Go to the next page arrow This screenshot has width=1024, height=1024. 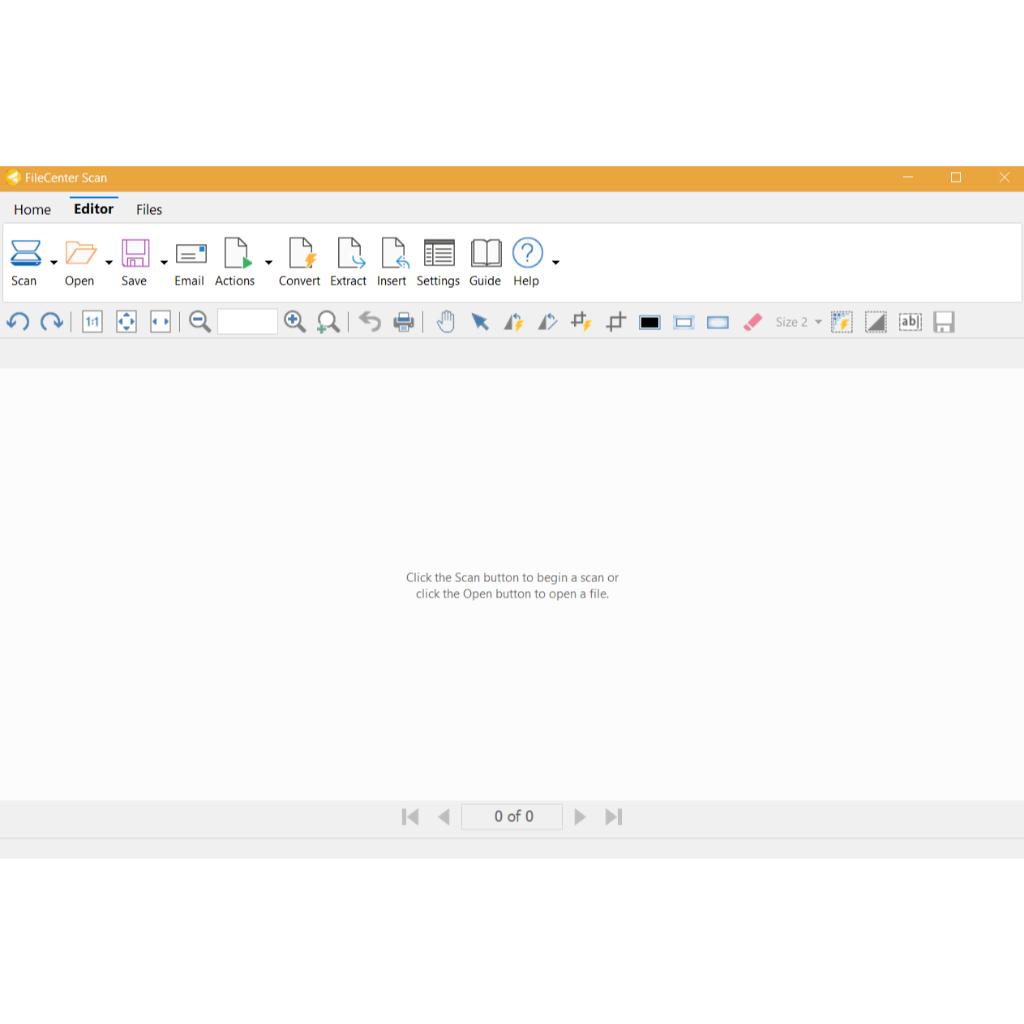pyautogui.click(x=580, y=817)
